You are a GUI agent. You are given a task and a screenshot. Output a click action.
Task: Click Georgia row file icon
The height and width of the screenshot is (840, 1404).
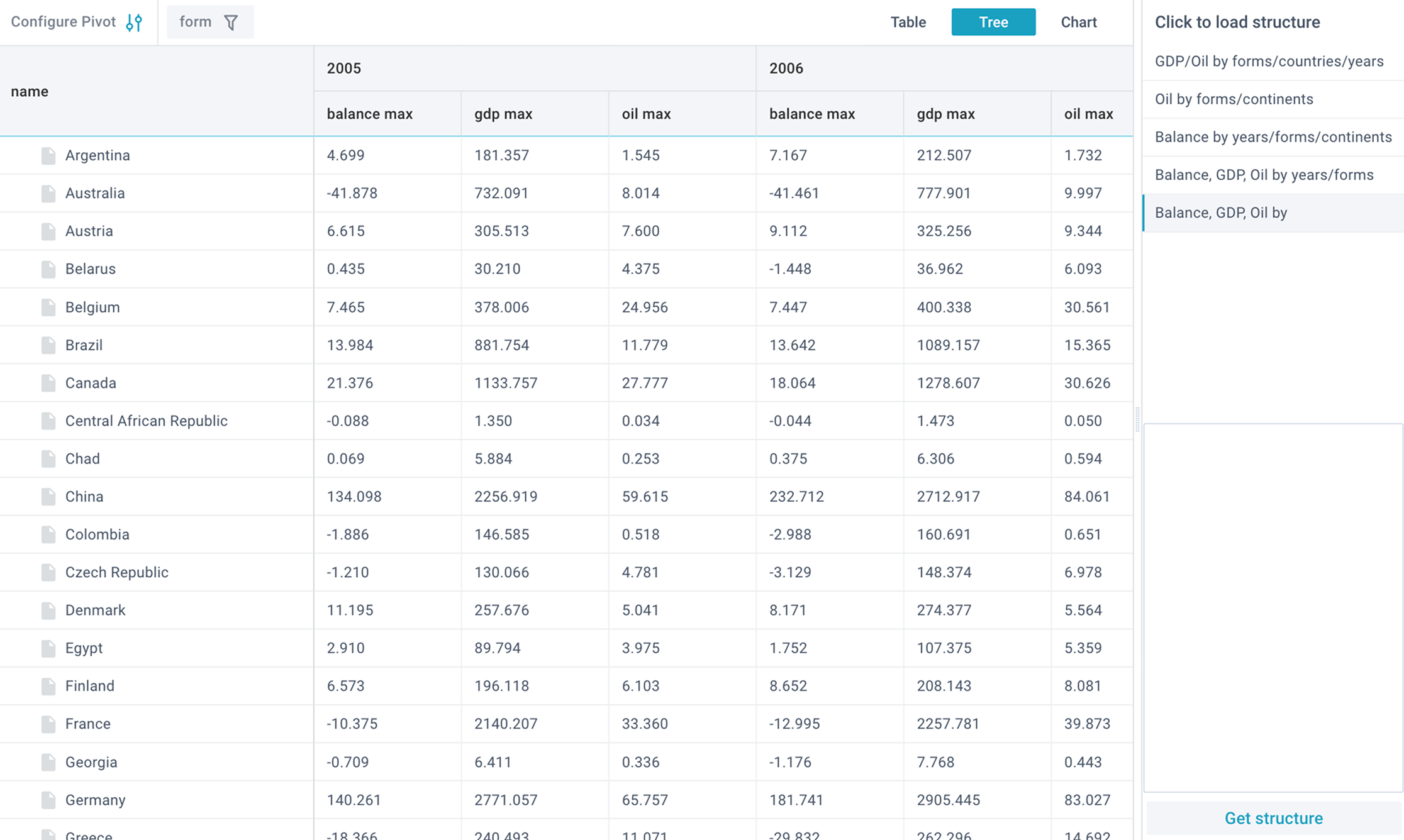[x=48, y=762]
